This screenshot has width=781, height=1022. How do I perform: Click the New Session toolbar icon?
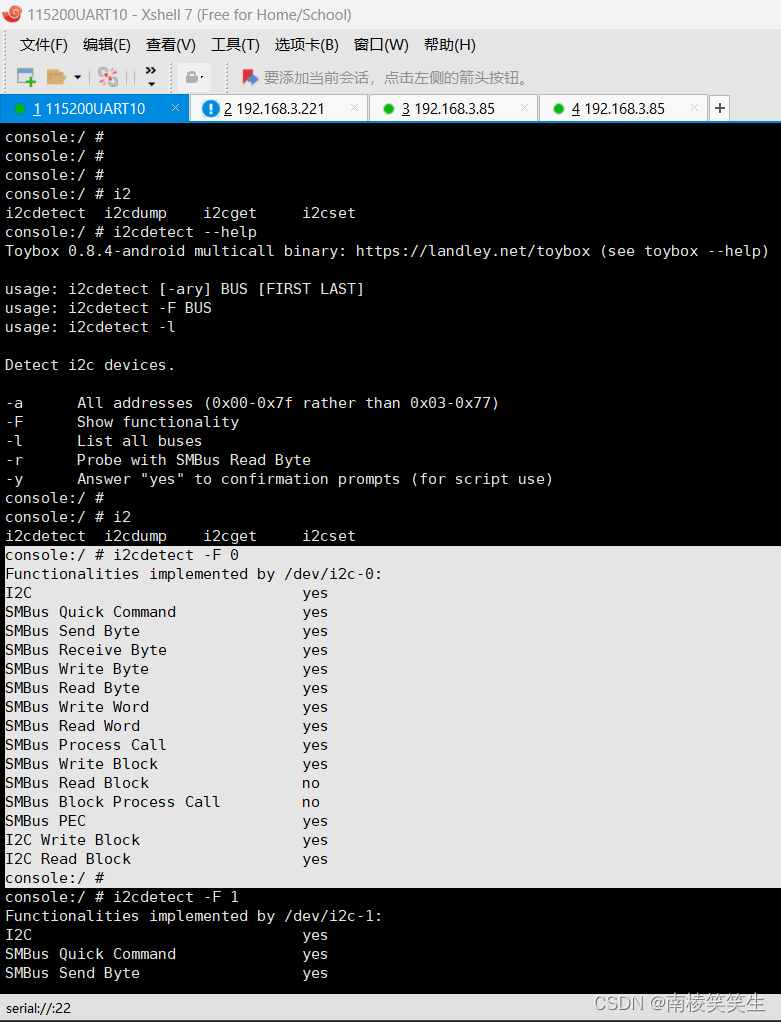click(x=26, y=77)
